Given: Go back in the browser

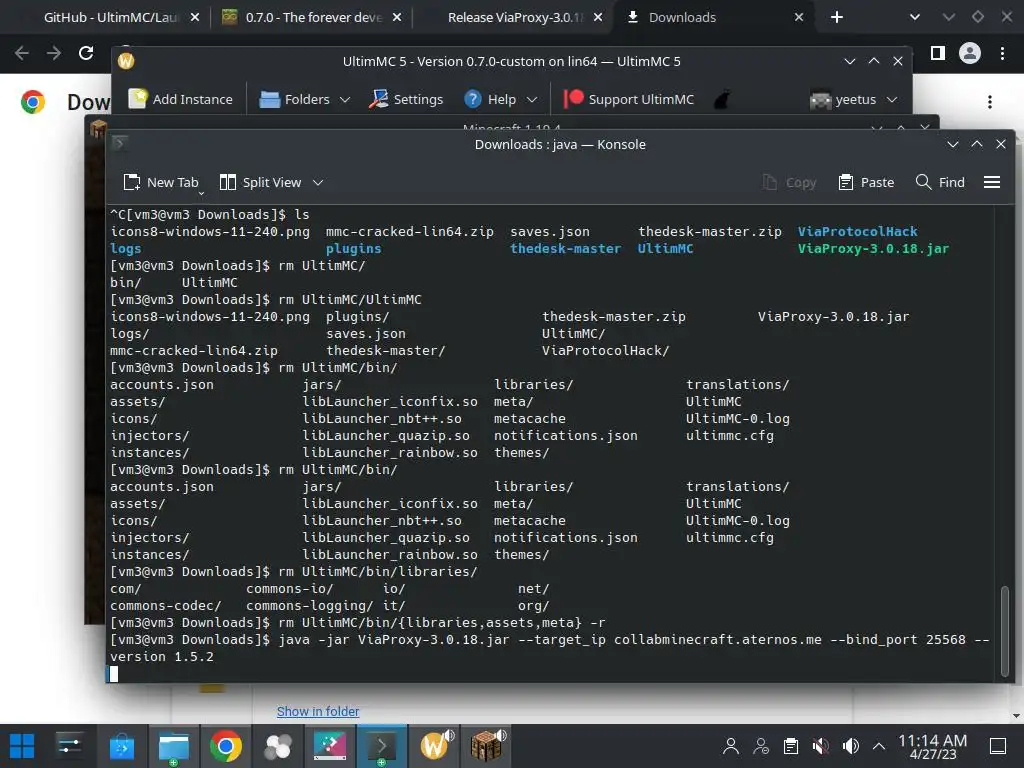Looking at the screenshot, I should point(22,53).
